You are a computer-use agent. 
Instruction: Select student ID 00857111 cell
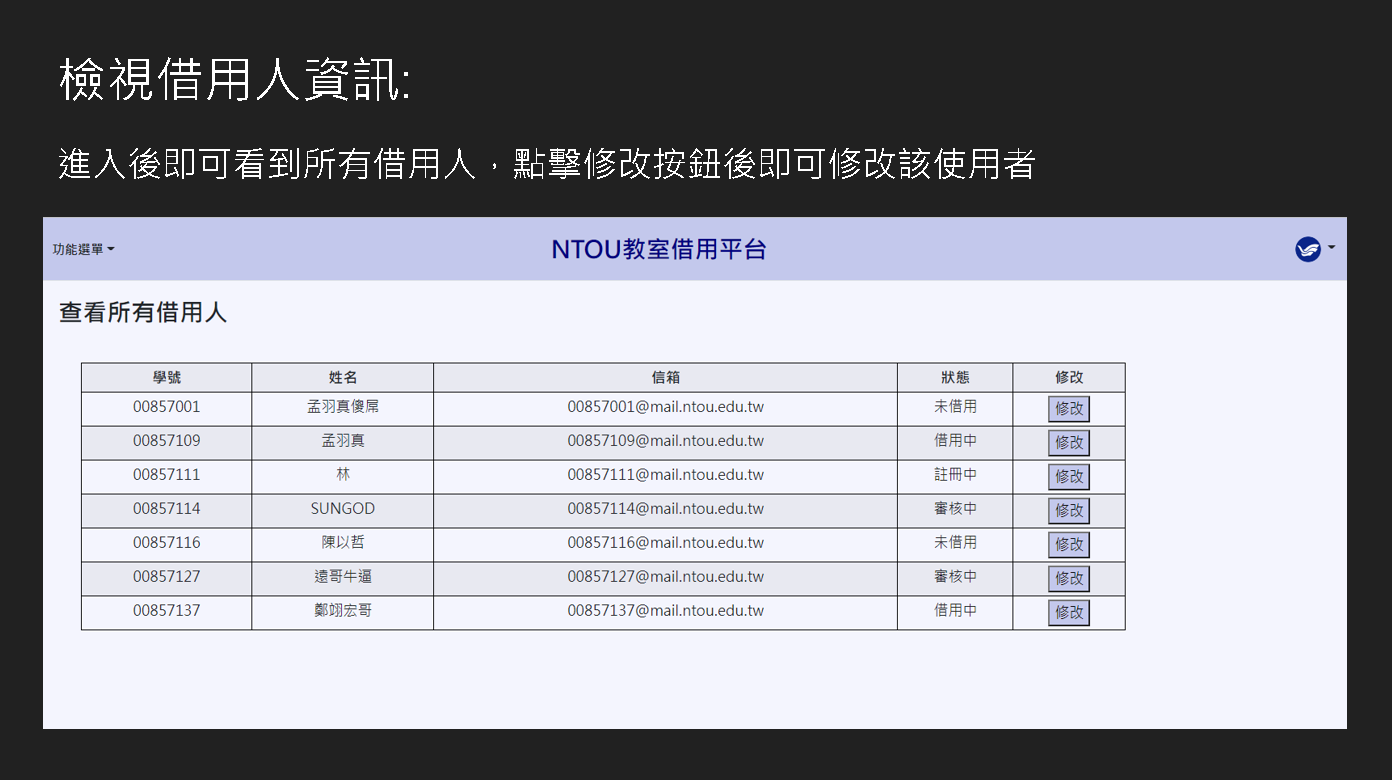point(167,475)
